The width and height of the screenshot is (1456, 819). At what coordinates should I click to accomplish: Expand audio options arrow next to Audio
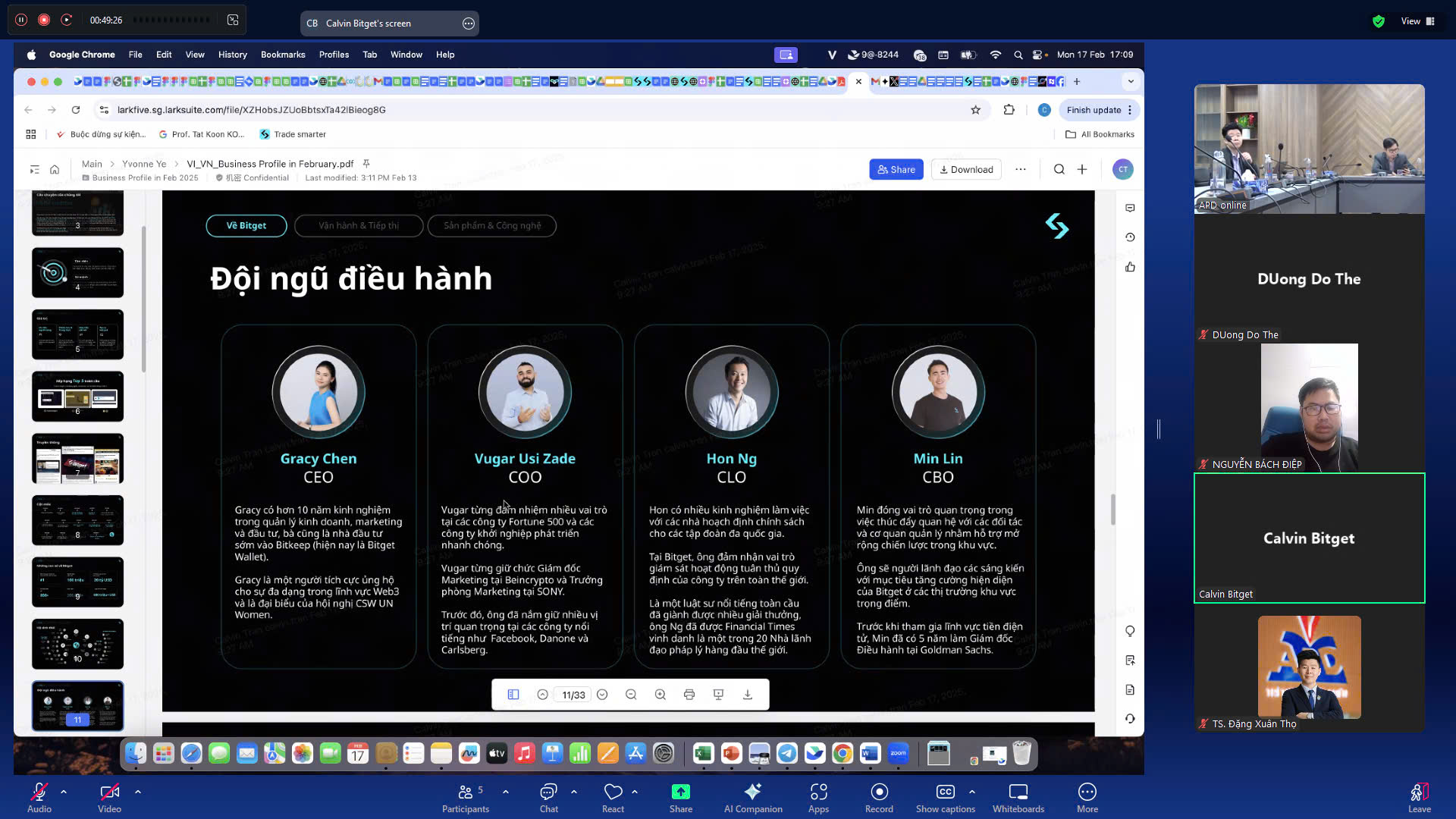pyautogui.click(x=64, y=792)
